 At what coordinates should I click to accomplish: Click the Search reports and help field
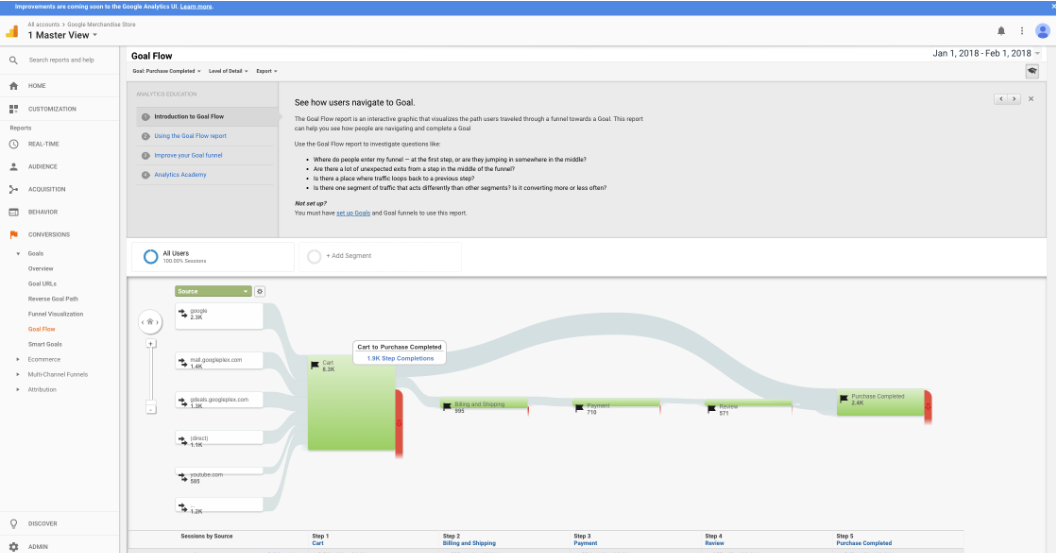pos(61,60)
